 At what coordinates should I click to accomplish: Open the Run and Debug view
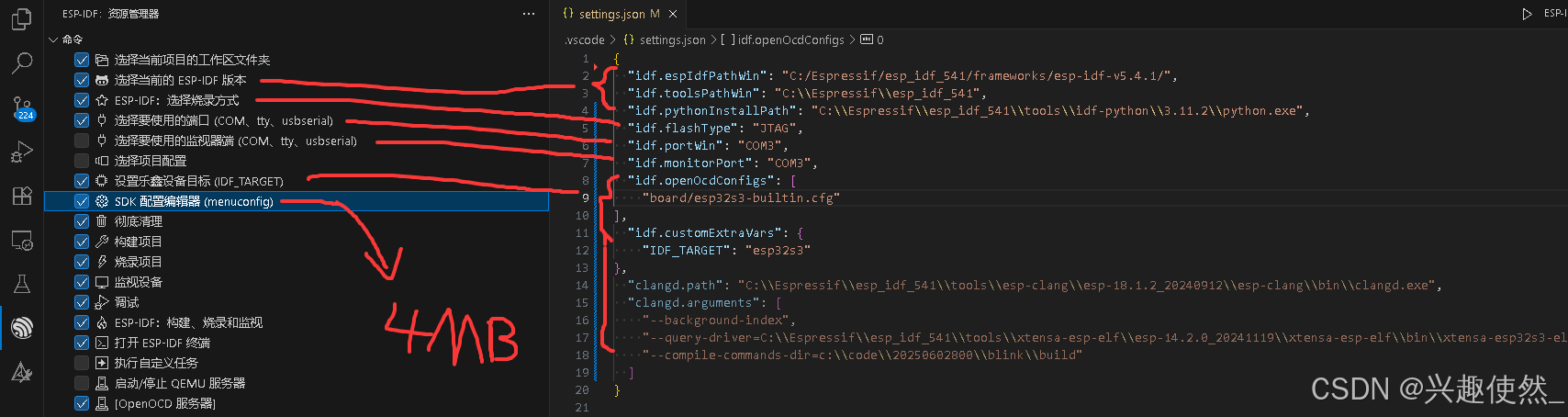(21, 152)
